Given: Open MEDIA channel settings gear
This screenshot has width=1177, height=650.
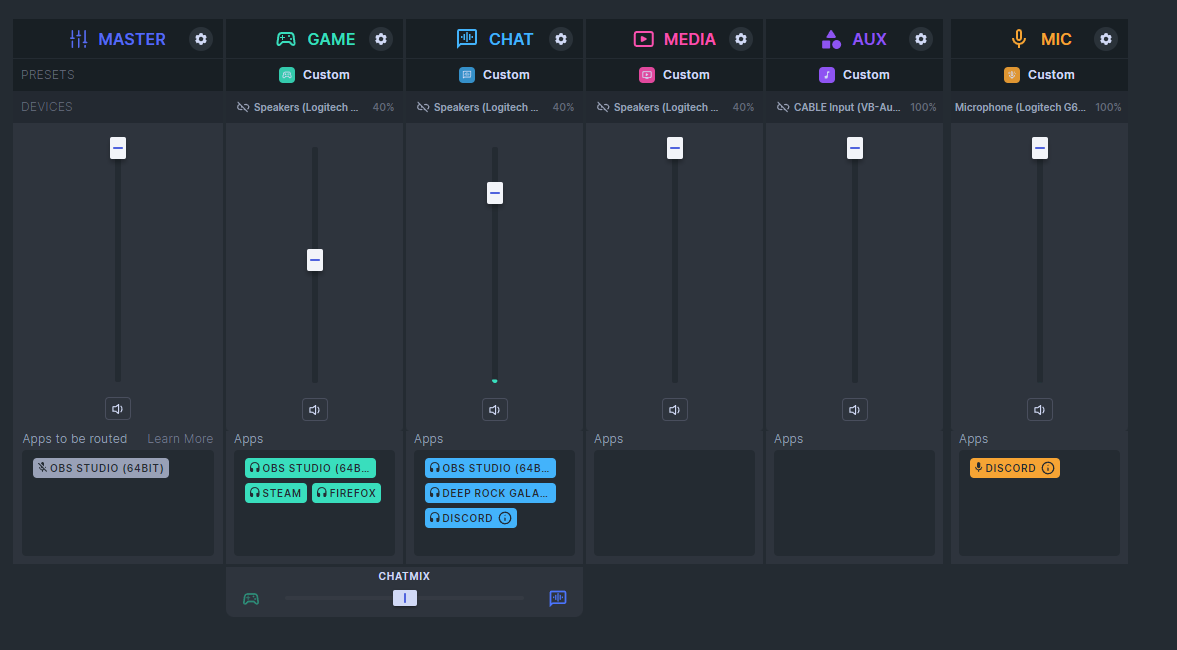Looking at the screenshot, I should click(741, 39).
